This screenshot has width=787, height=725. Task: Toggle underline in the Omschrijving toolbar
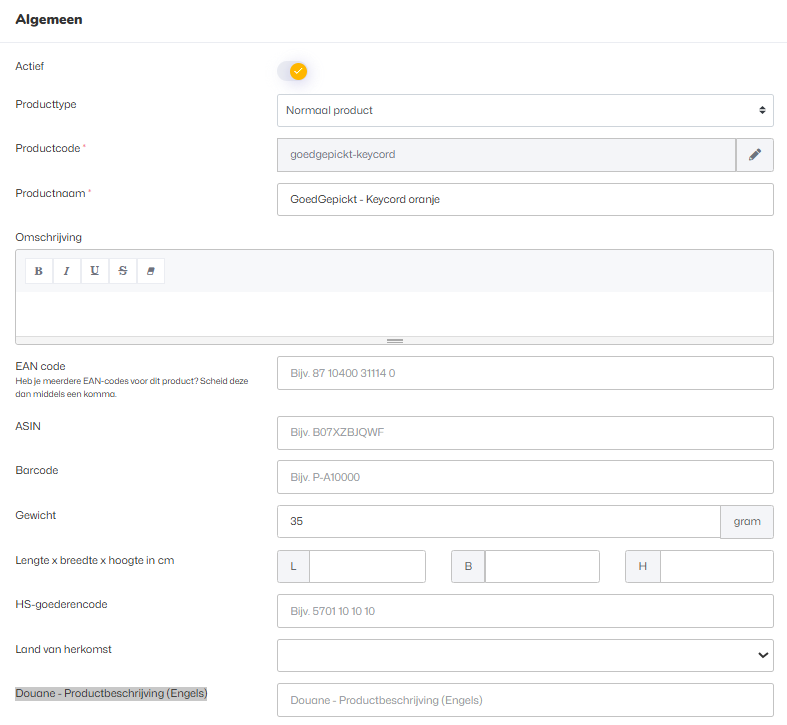click(95, 271)
